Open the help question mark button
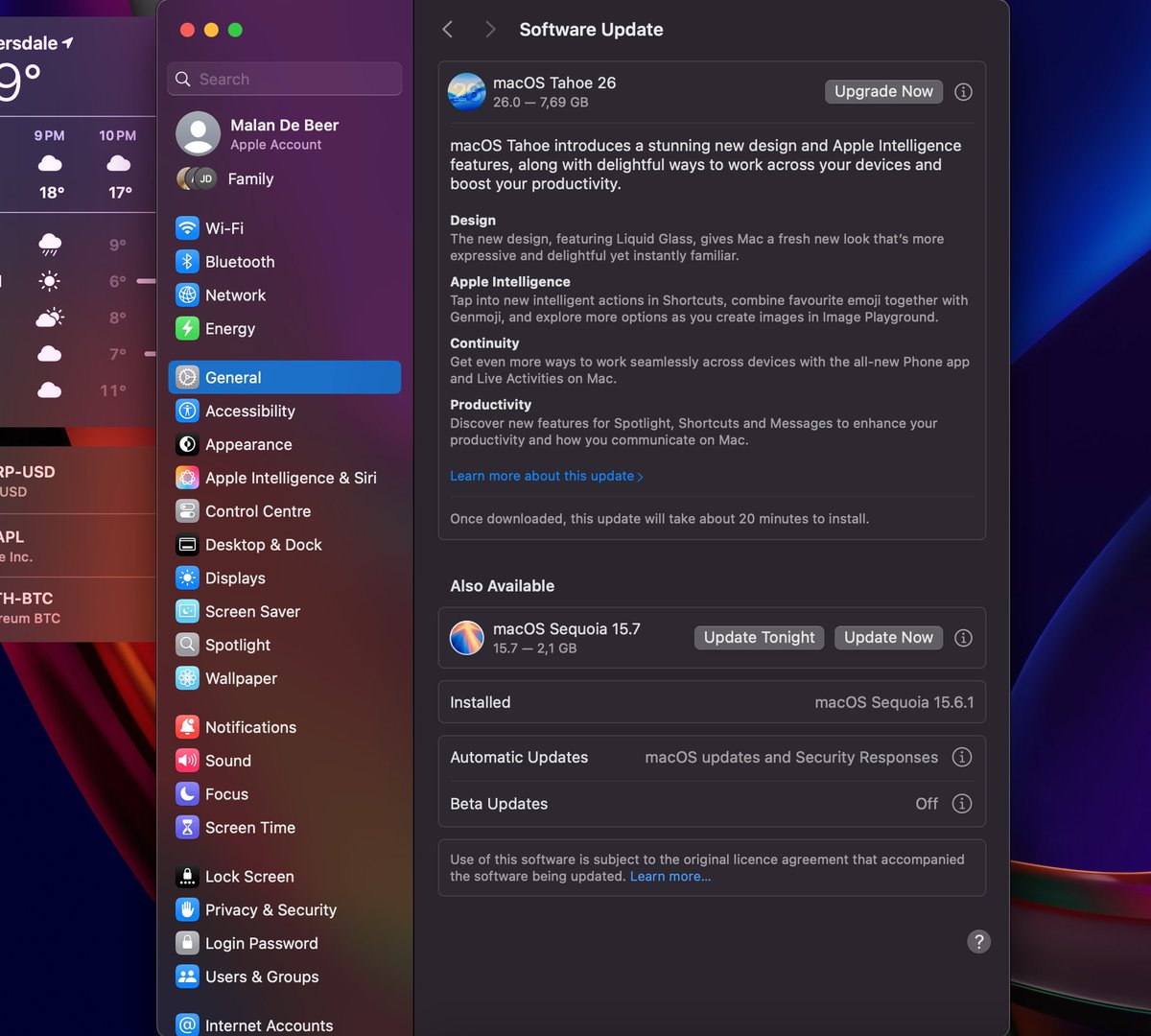This screenshot has width=1151, height=1036. [978, 941]
